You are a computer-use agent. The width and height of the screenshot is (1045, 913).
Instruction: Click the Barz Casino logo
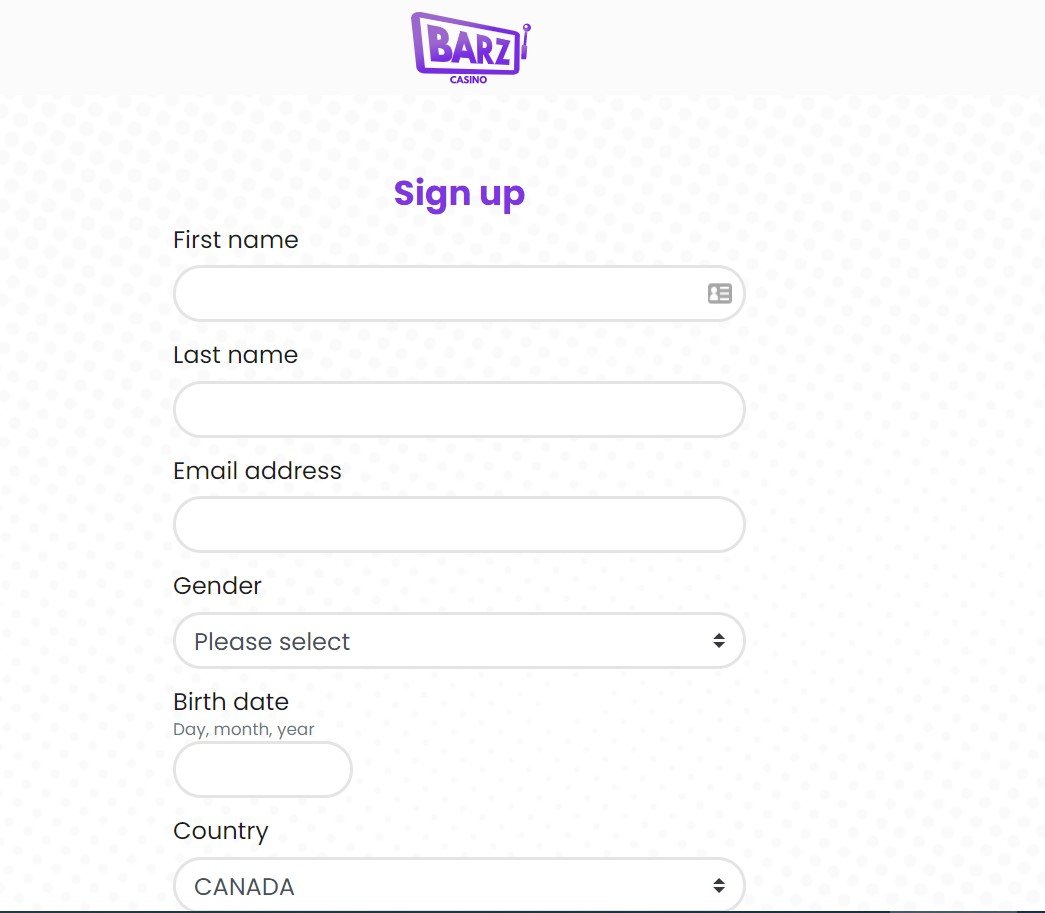[x=467, y=46]
